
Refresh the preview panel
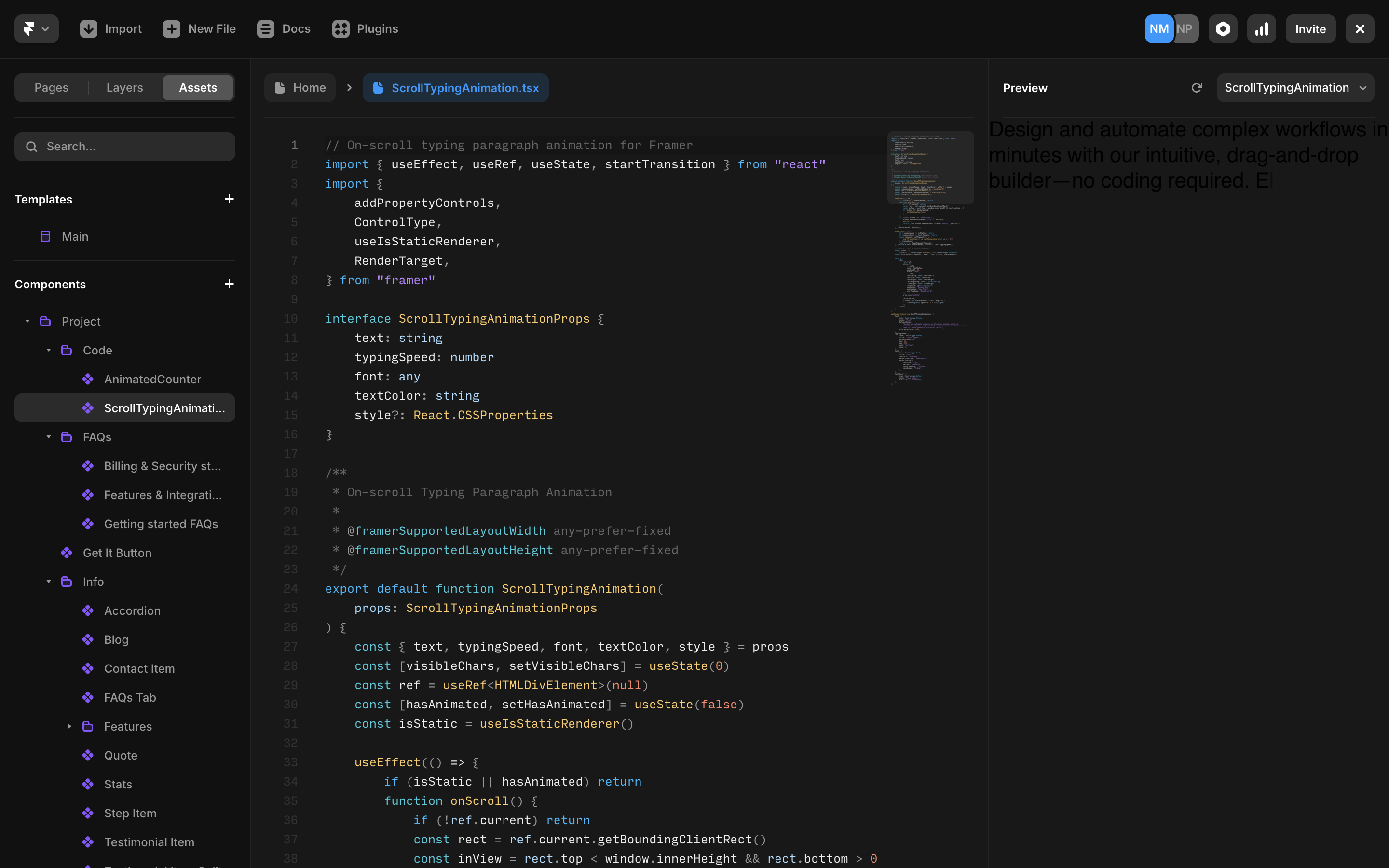coord(1197,88)
